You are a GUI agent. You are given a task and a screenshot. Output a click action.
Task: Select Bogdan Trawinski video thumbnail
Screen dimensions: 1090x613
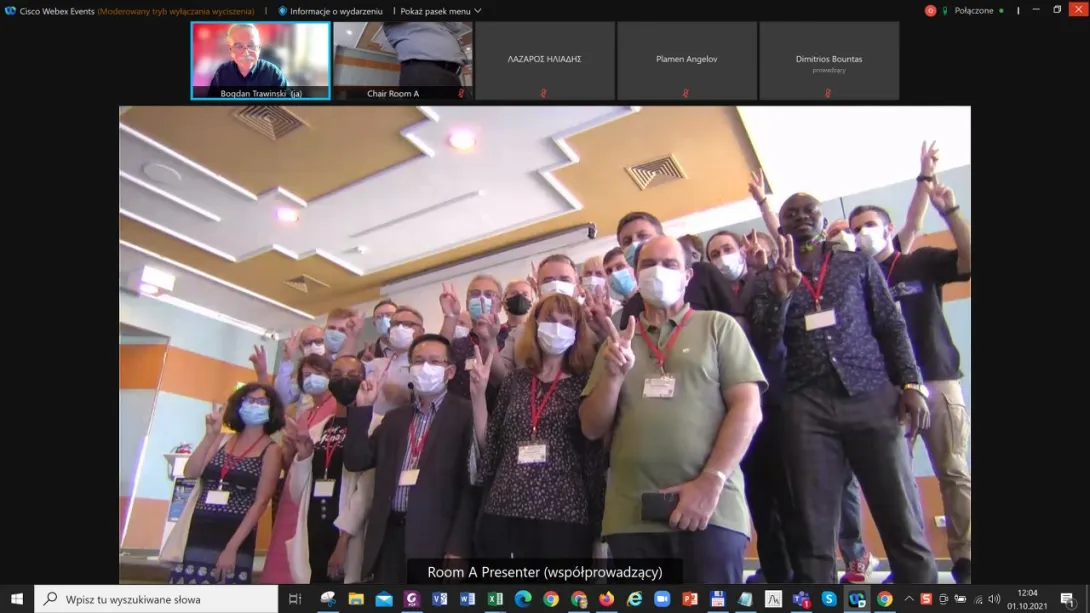pos(261,59)
